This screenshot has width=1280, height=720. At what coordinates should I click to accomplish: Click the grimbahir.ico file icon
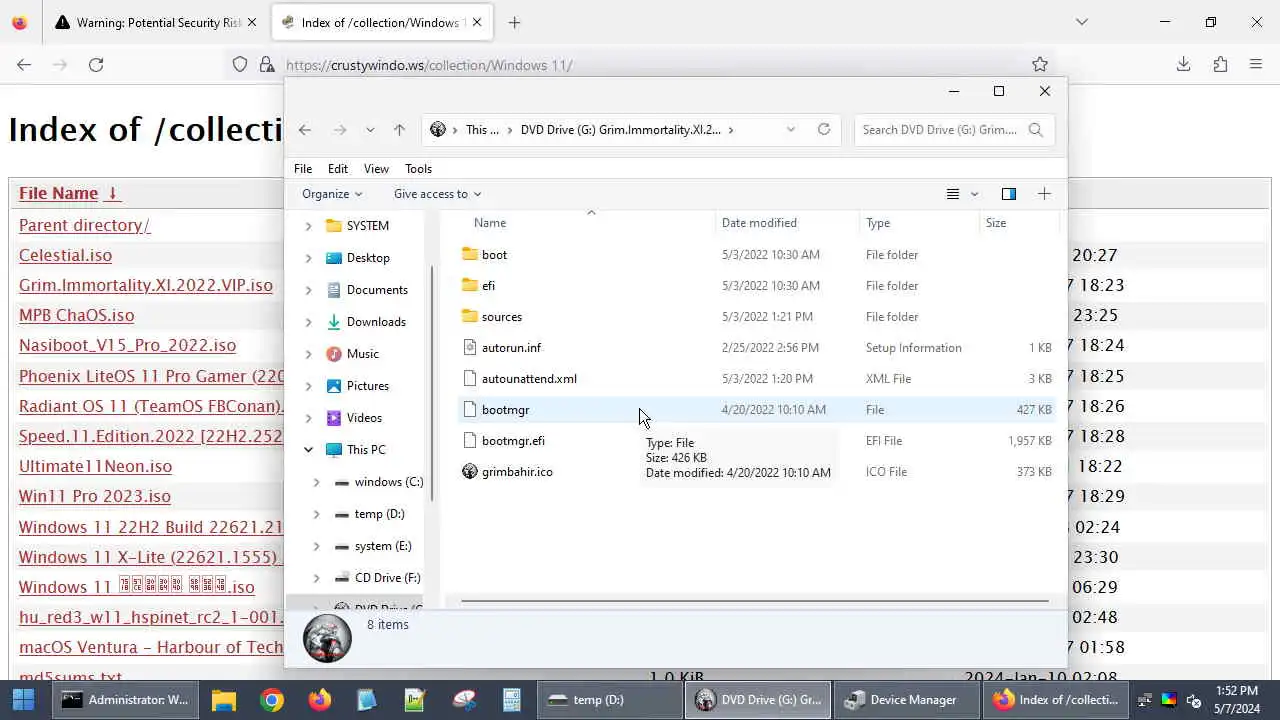[x=470, y=471]
